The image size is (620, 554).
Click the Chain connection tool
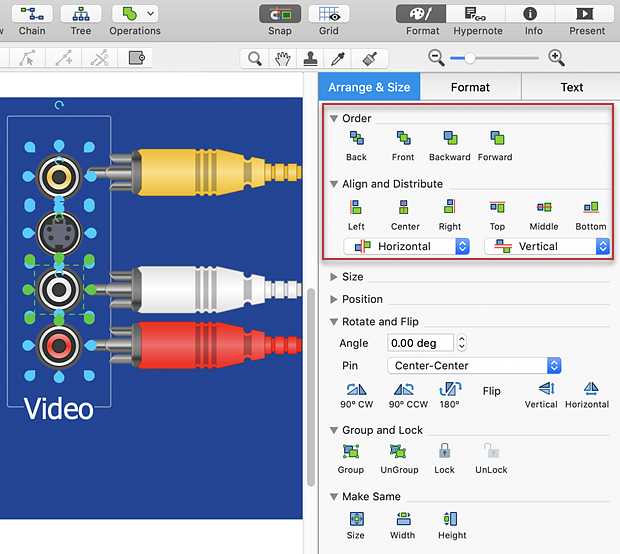[32, 14]
